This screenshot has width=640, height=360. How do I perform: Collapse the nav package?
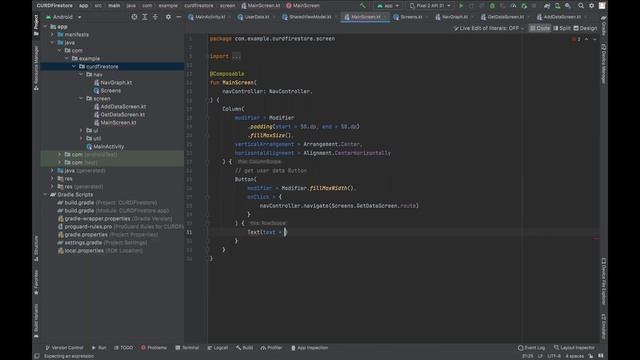tap(81, 75)
